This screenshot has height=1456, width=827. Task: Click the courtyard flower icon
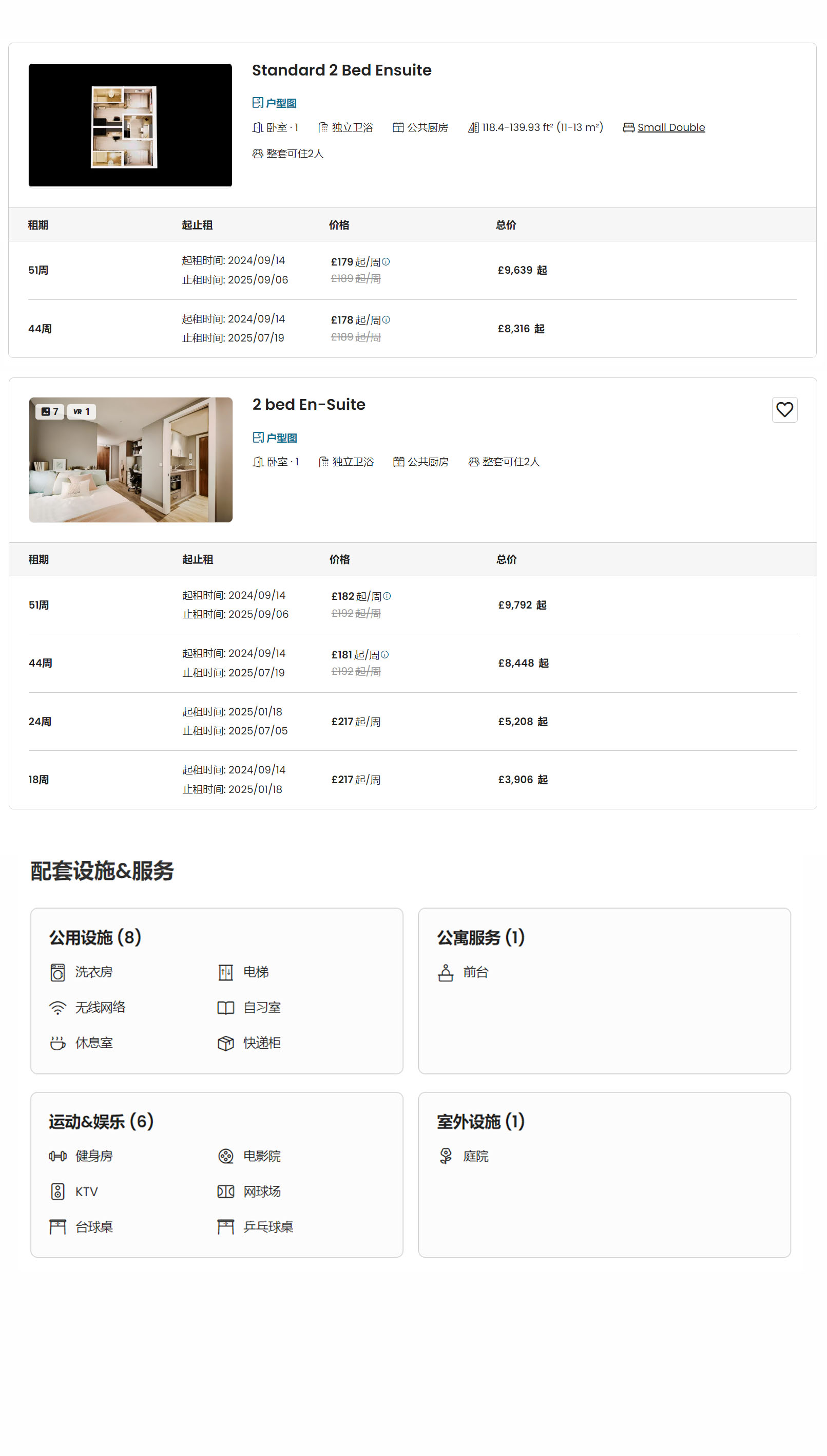pyautogui.click(x=445, y=1156)
